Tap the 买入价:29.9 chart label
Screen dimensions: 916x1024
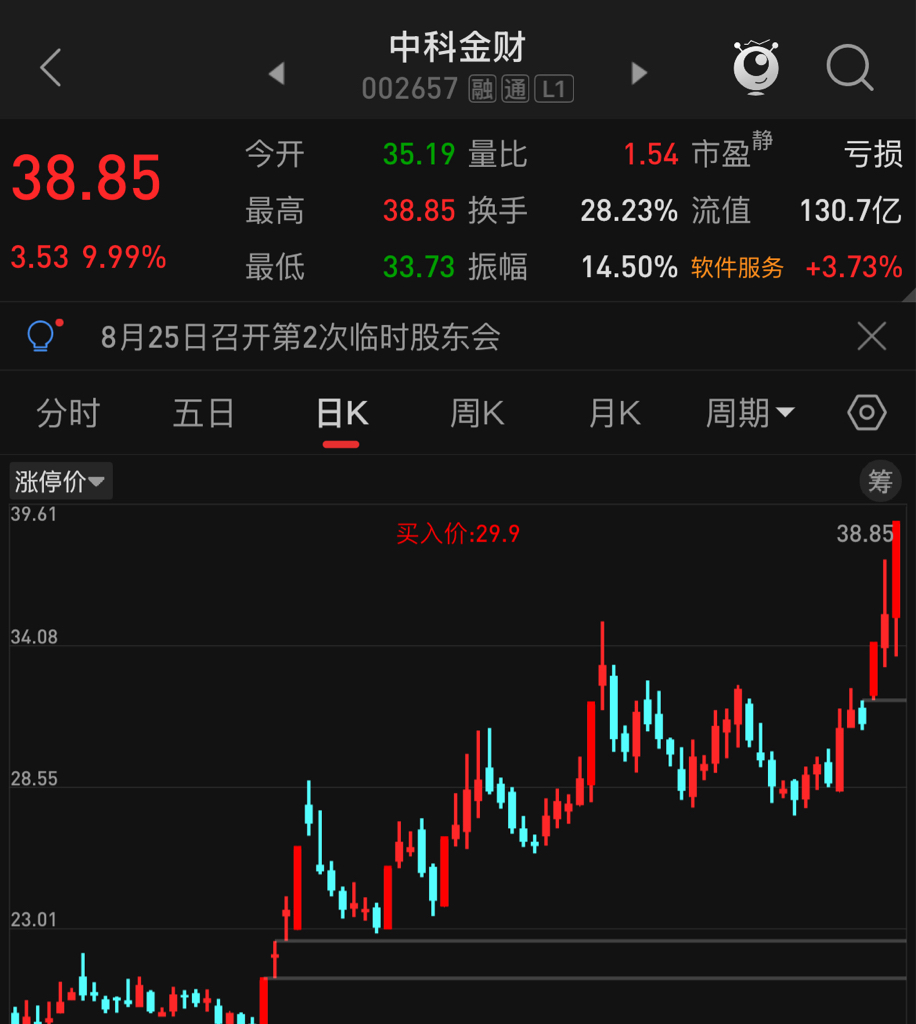tap(458, 534)
